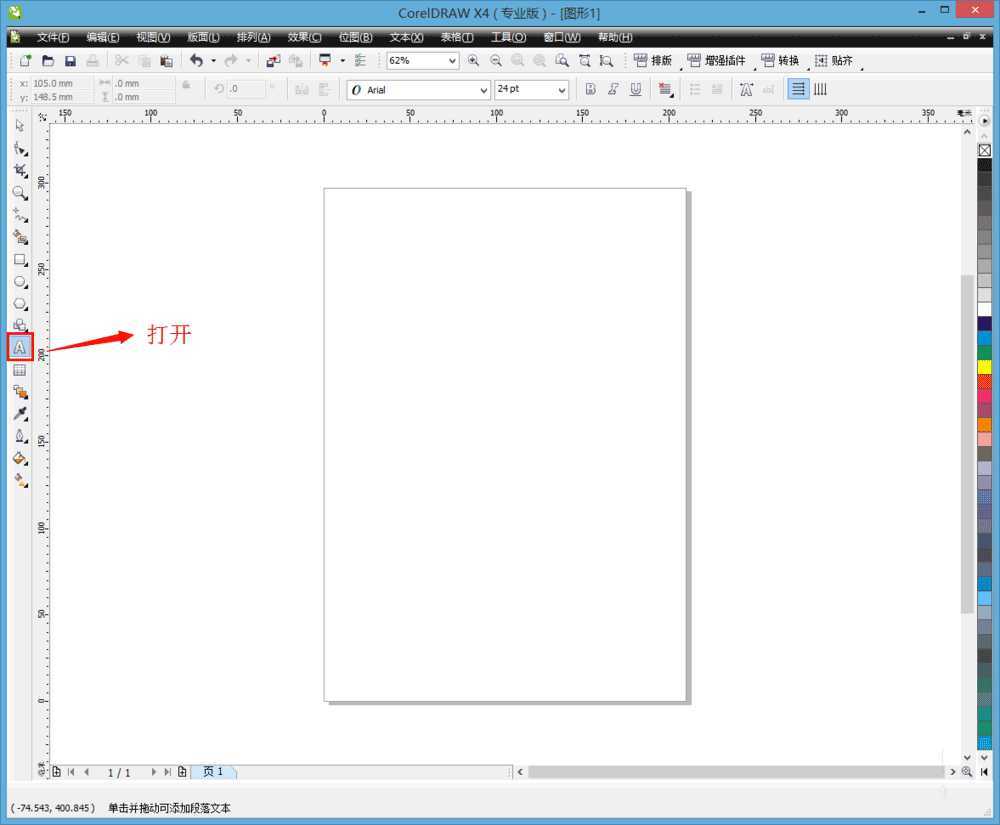Open the 62% zoom level dropdown
1000x825 pixels.
452,61
